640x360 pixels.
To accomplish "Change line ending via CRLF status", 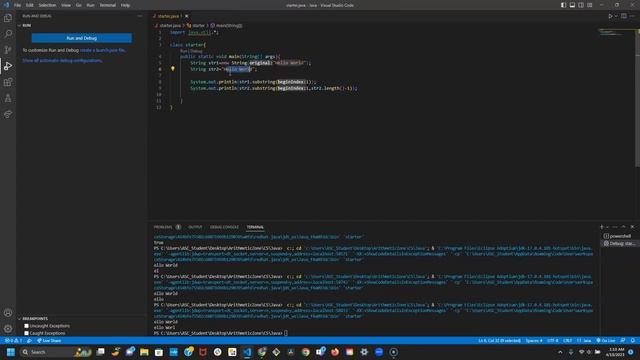I will (x=567, y=340).
